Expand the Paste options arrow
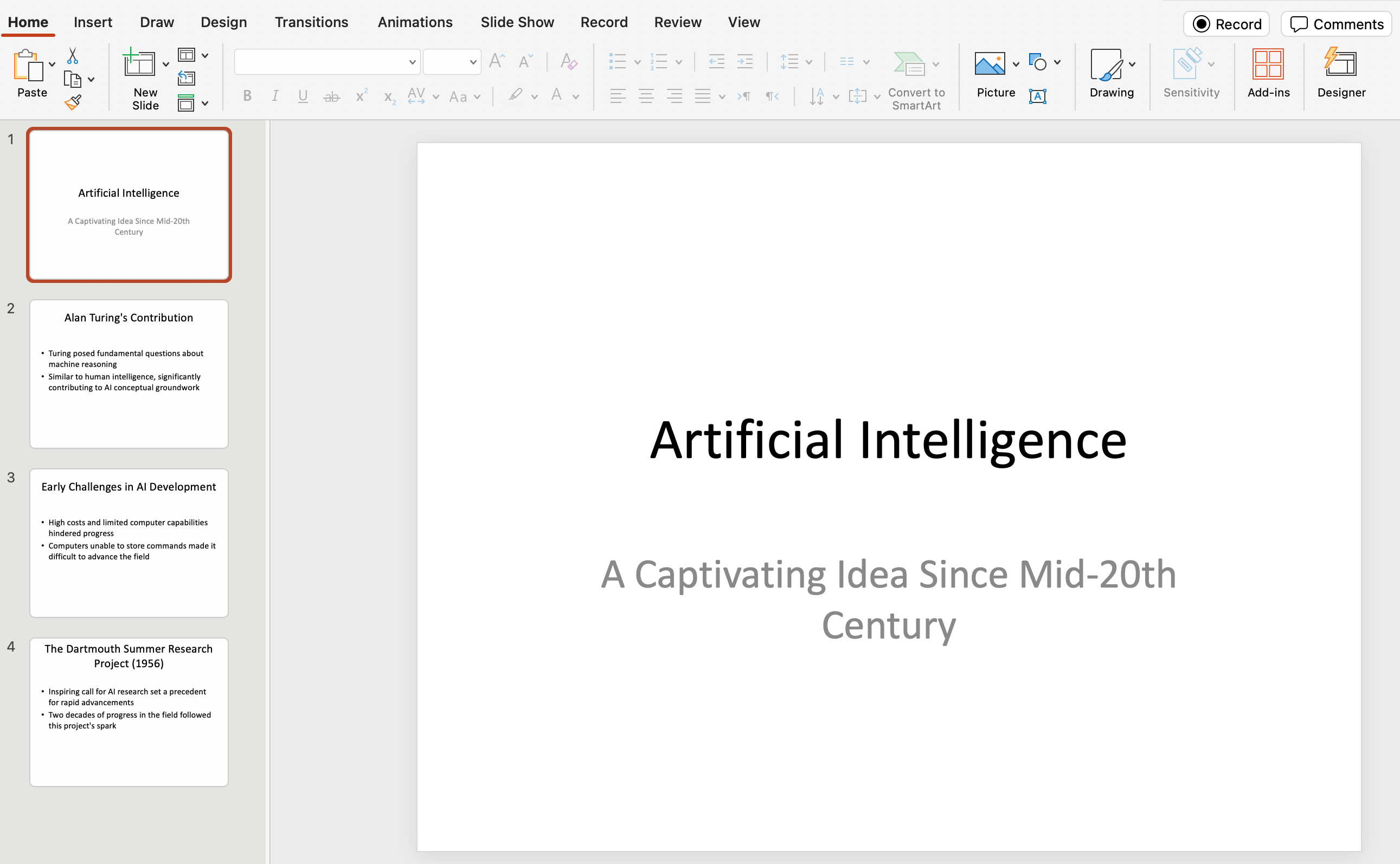The height and width of the screenshot is (864, 1400). point(52,64)
